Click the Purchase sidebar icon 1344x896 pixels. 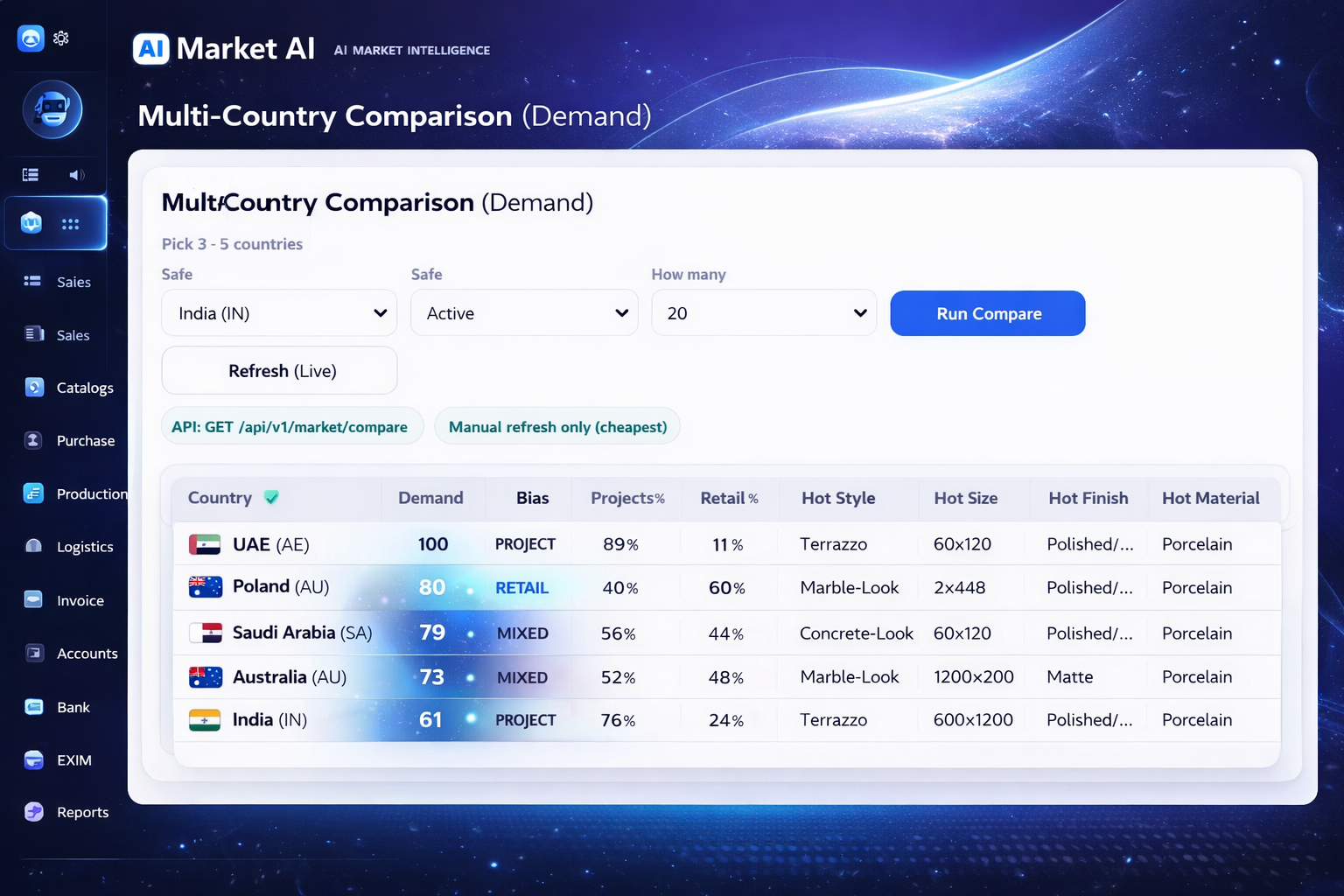click(x=33, y=440)
